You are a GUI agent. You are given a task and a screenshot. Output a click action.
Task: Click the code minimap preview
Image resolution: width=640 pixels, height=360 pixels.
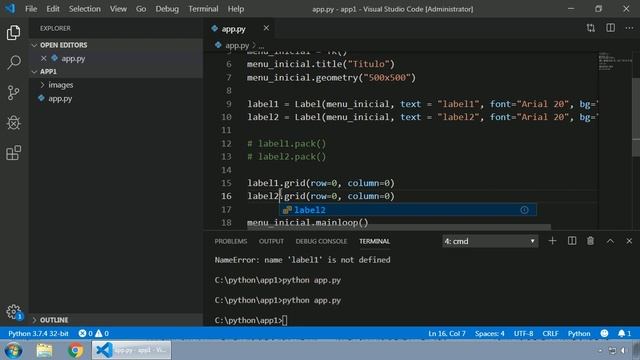click(x=615, y=61)
